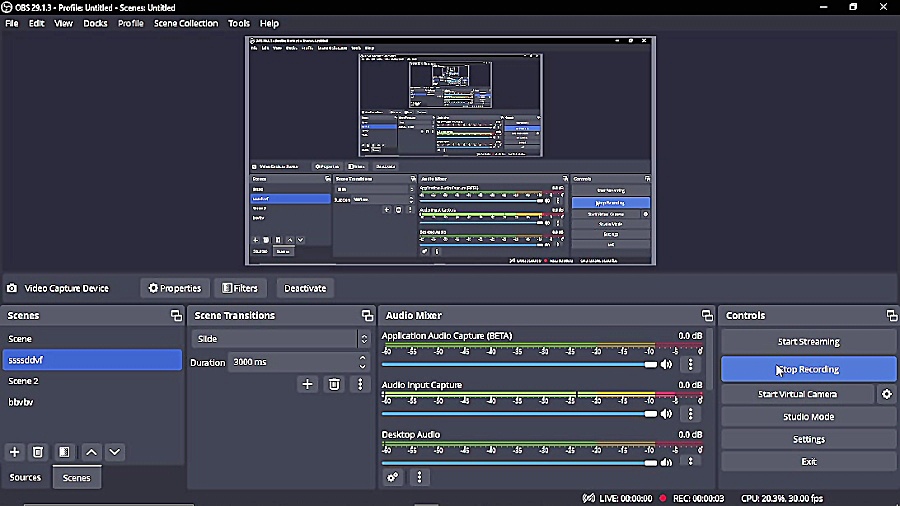Open the Scene Collection menu

[x=186, y=24]
